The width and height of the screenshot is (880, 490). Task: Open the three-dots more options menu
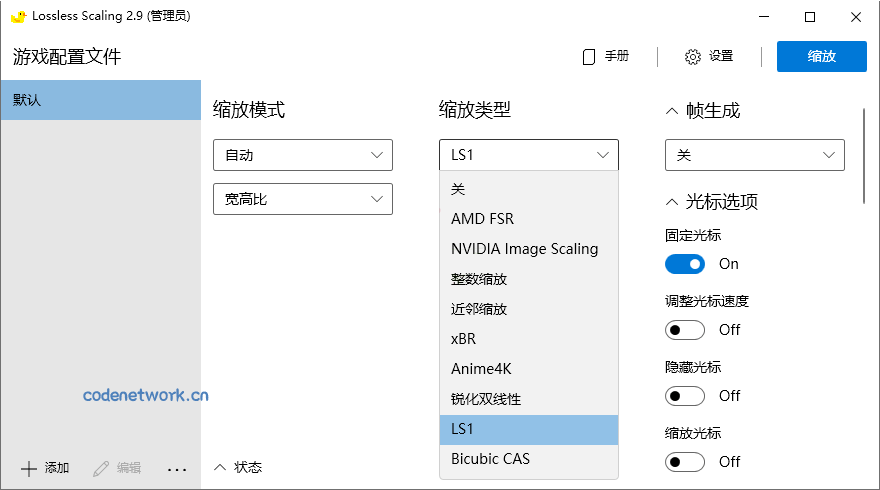click(x=177, y=468)
